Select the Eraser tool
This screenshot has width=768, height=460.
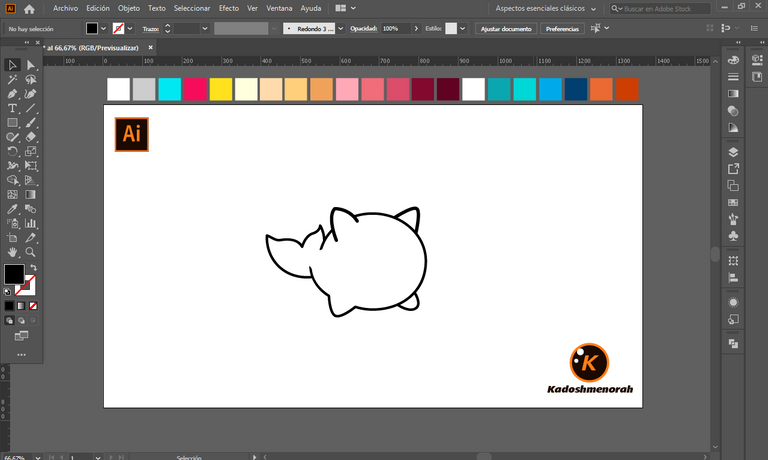30,137
